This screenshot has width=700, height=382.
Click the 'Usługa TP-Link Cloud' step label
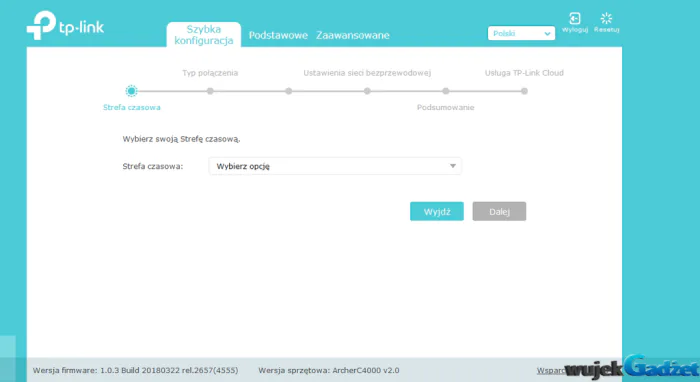pos(524,73)
